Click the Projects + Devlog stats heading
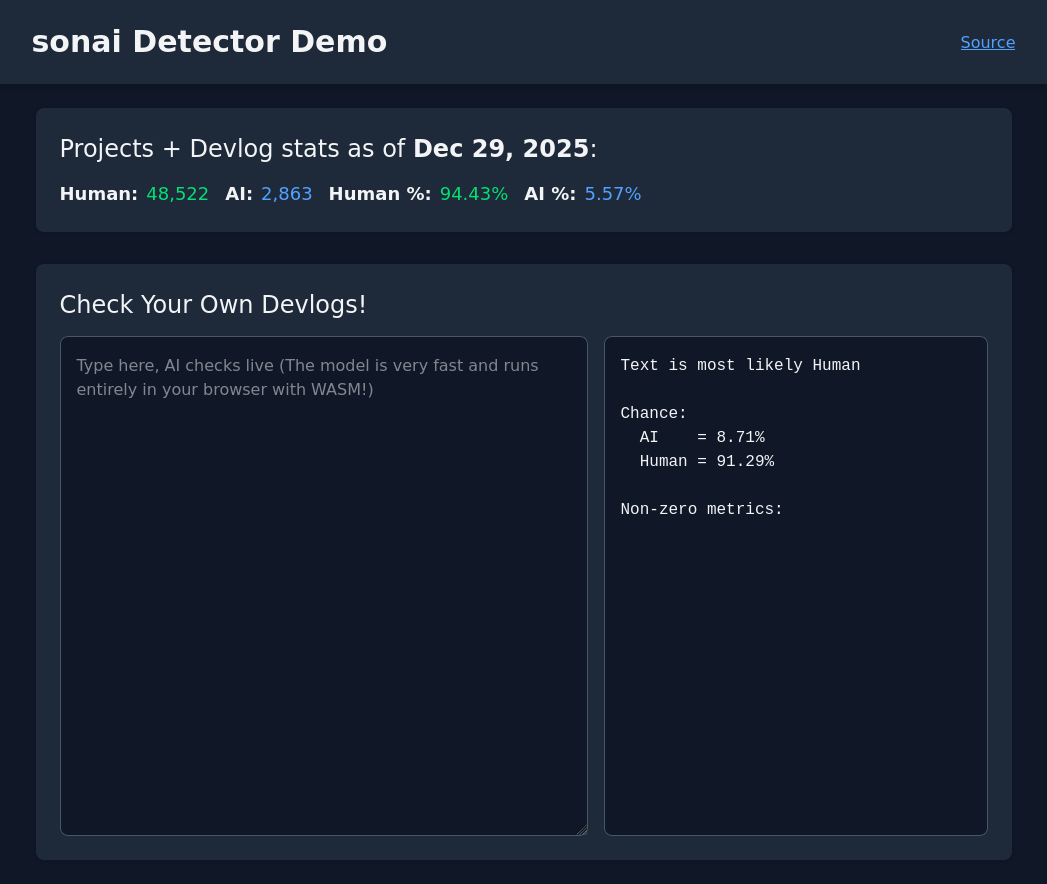 tap(232, 149)
